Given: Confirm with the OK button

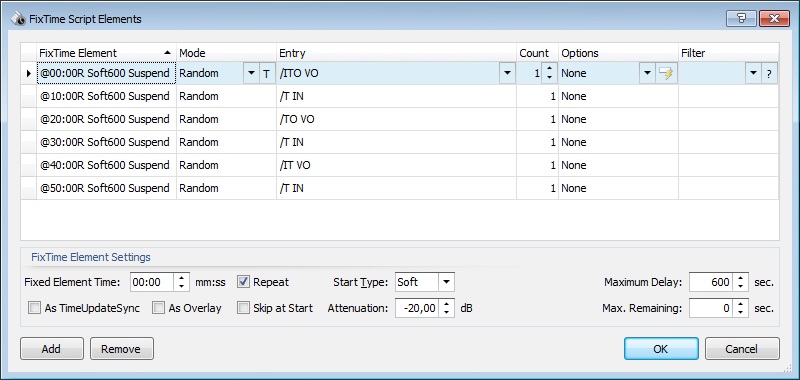Looking at the screenshot, I should coord(661,349).
